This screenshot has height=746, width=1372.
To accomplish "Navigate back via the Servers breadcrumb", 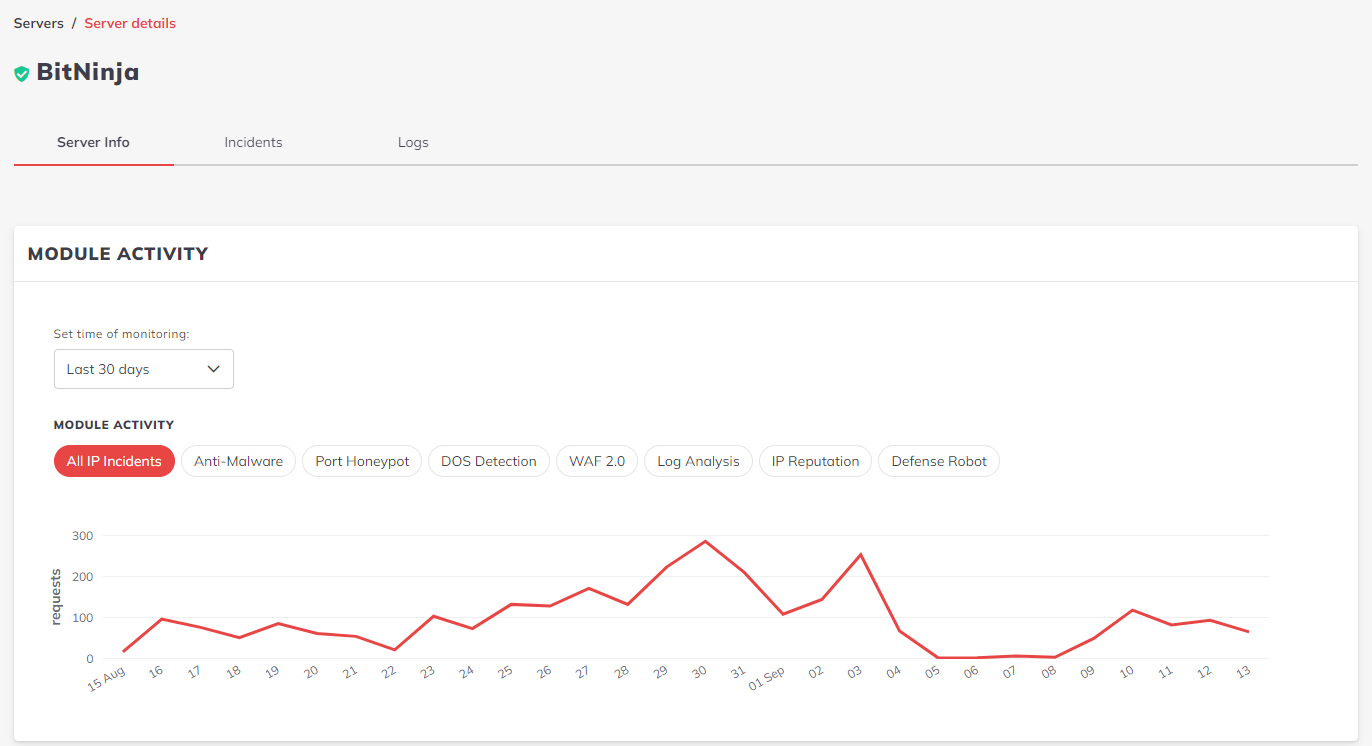I will pos(38,22).
